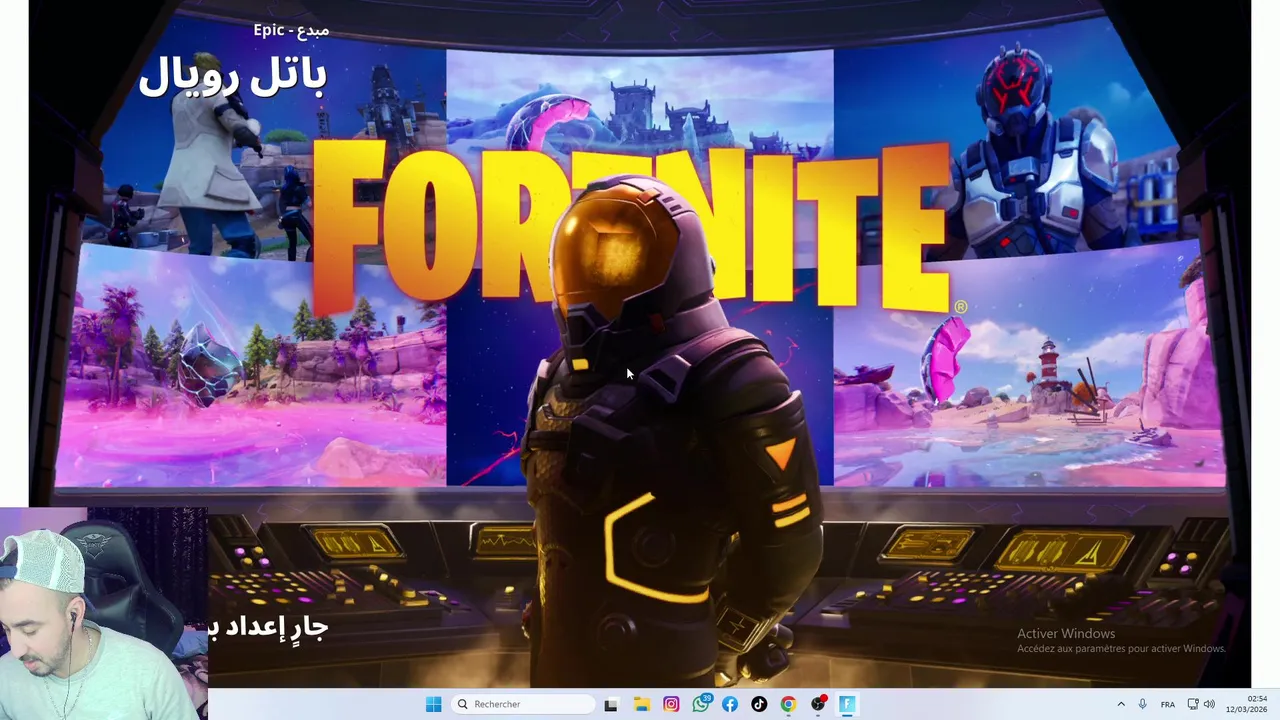The image size is (1280, 720).
Task: Expand the hidden system tray icons
Action: tap(1121, 704)
